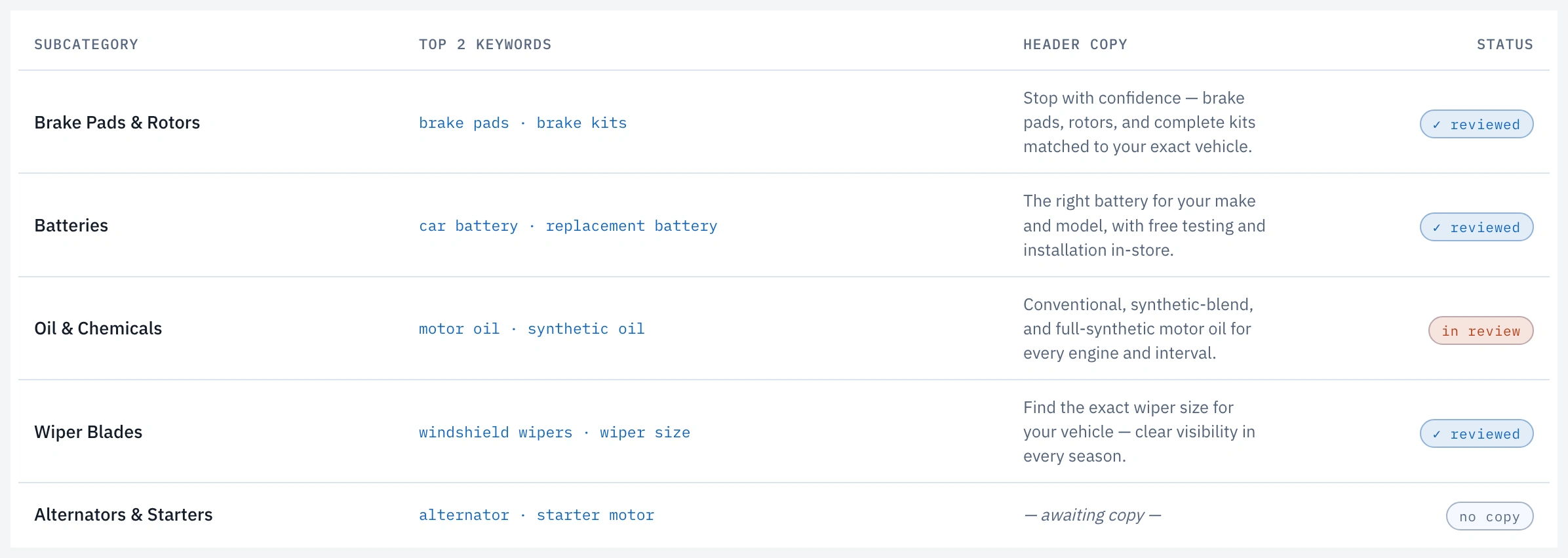Select the 'motor oil' keyword
Image resolution: width=1568 pixels, height=558 pixels.
tap(459, 329)
